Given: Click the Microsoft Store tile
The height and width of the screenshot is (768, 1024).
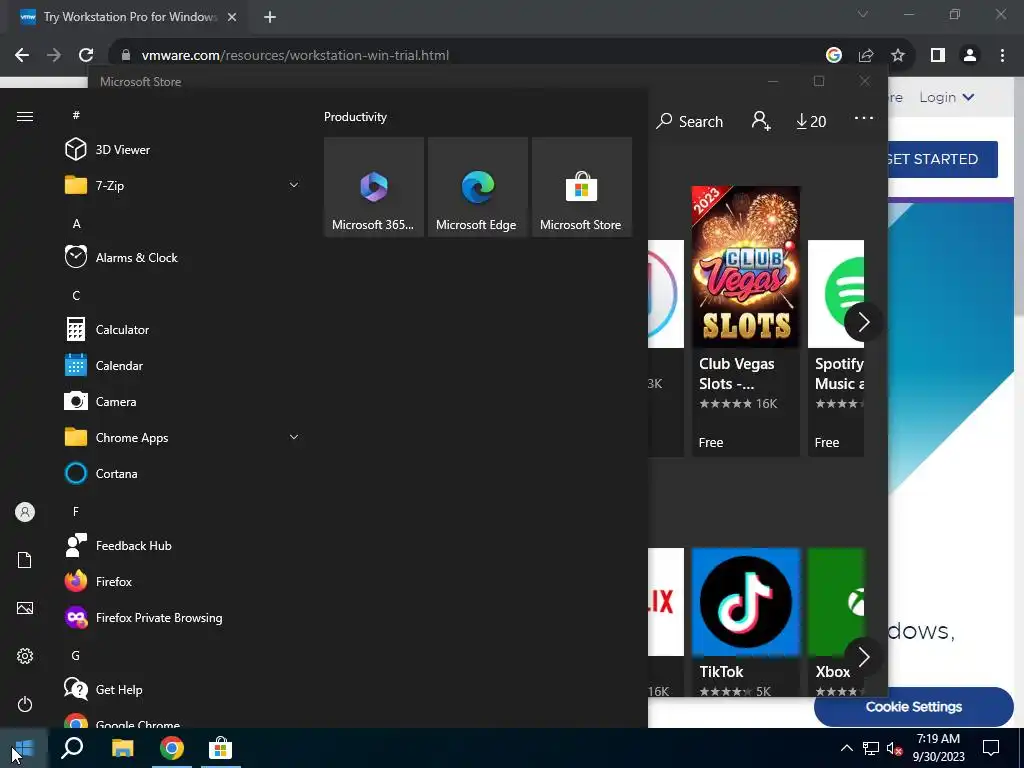Looking at the screenshot, I should tap(581, 187).
